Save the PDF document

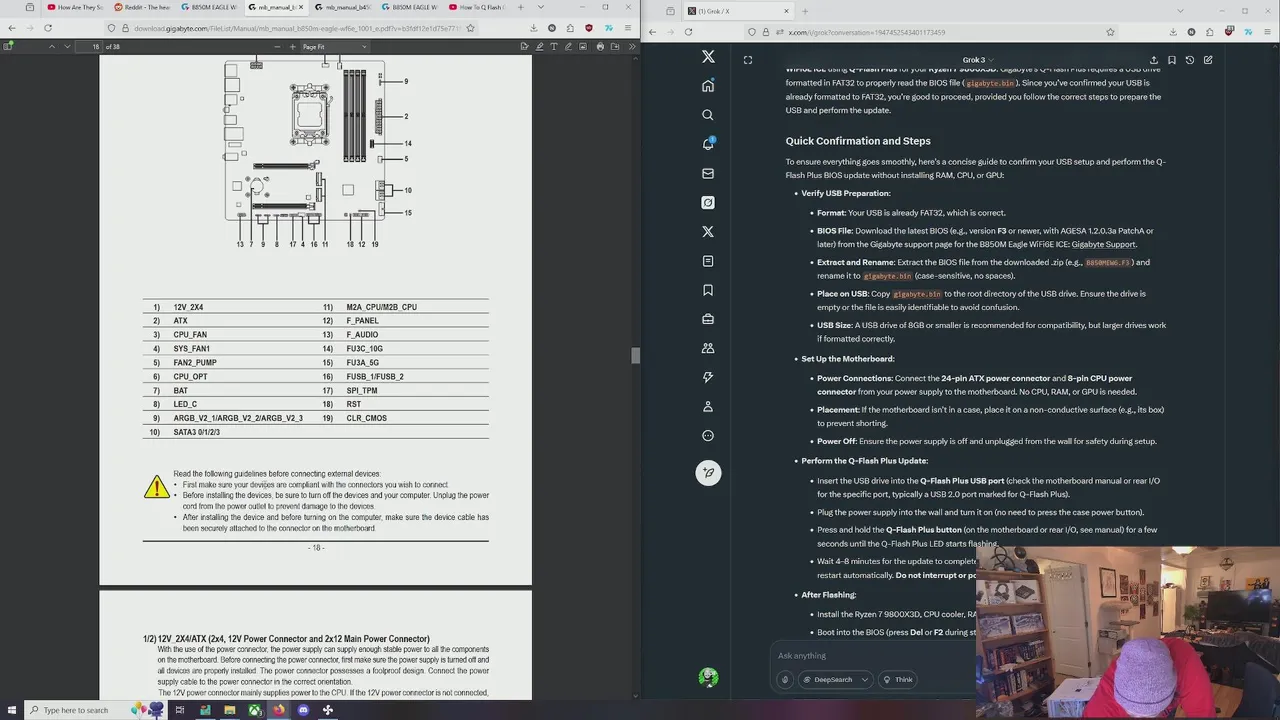pyautogui.click(x=614, y=46)
